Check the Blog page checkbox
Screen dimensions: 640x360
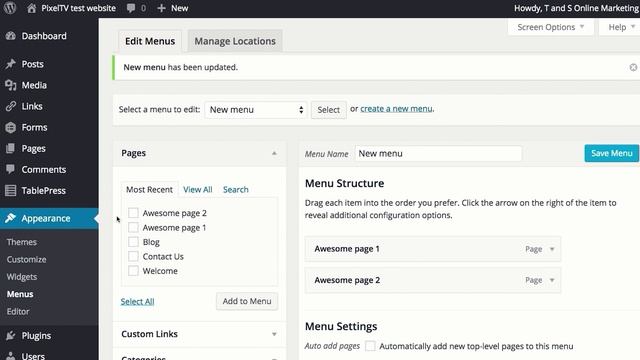[133, 242]
